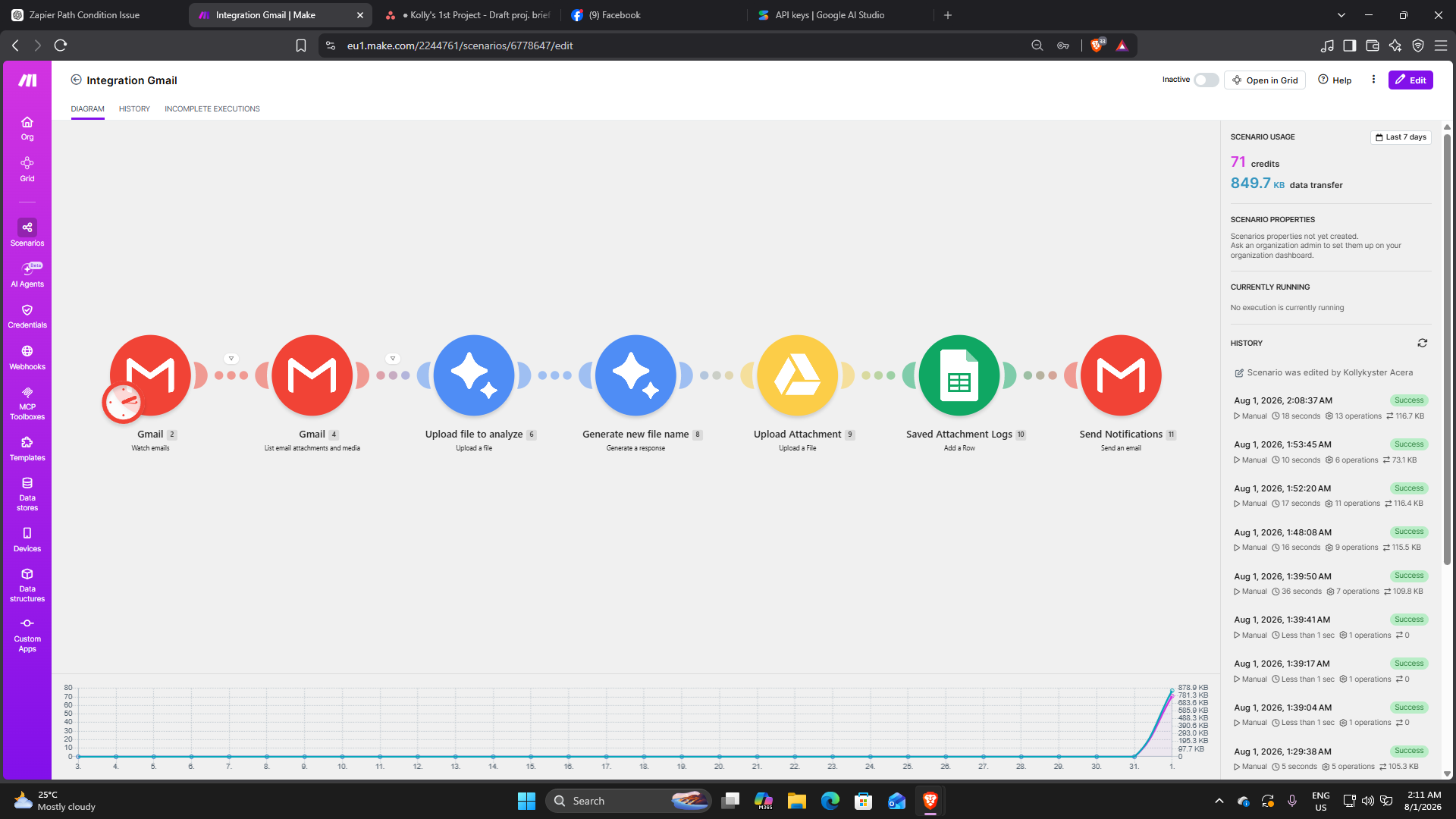The width and height of the screenshot is (1456, 819).
Task: Open Data structures in the sidebar
Action: (27, 585)
